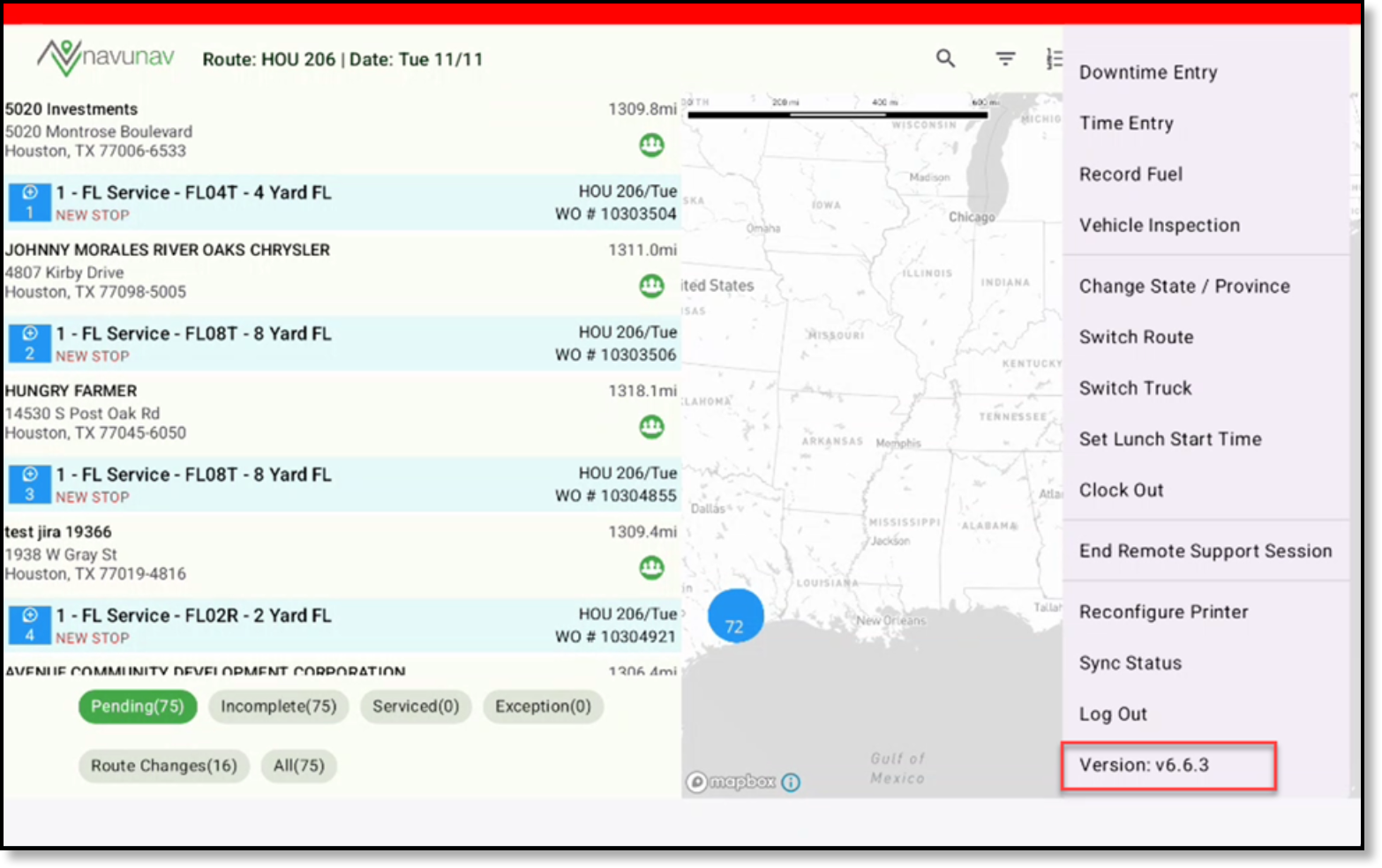Click the 1309.8mi distance value

642,109
